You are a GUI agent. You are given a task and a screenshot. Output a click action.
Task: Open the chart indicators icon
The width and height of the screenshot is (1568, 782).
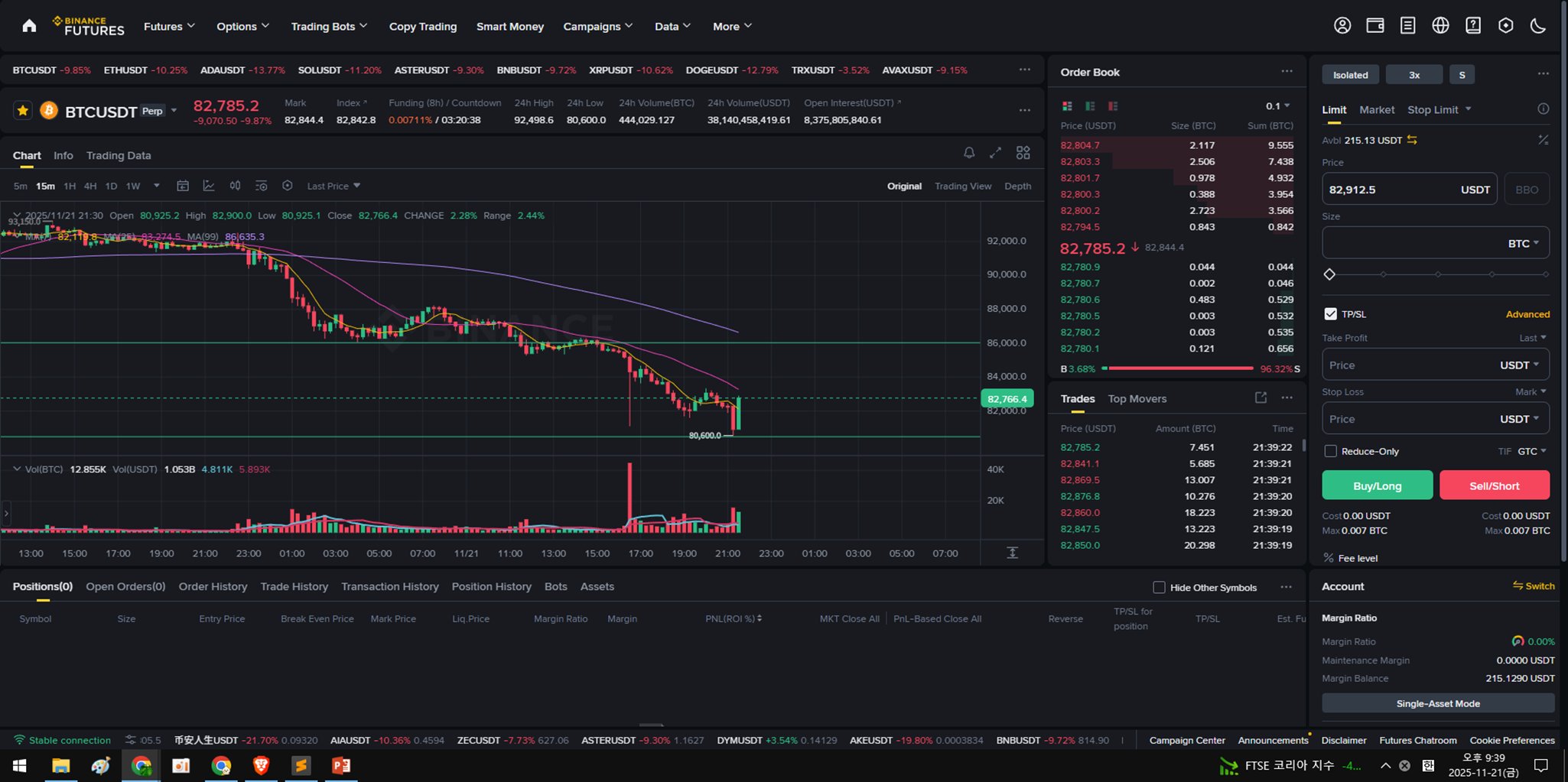pos(208,186)
